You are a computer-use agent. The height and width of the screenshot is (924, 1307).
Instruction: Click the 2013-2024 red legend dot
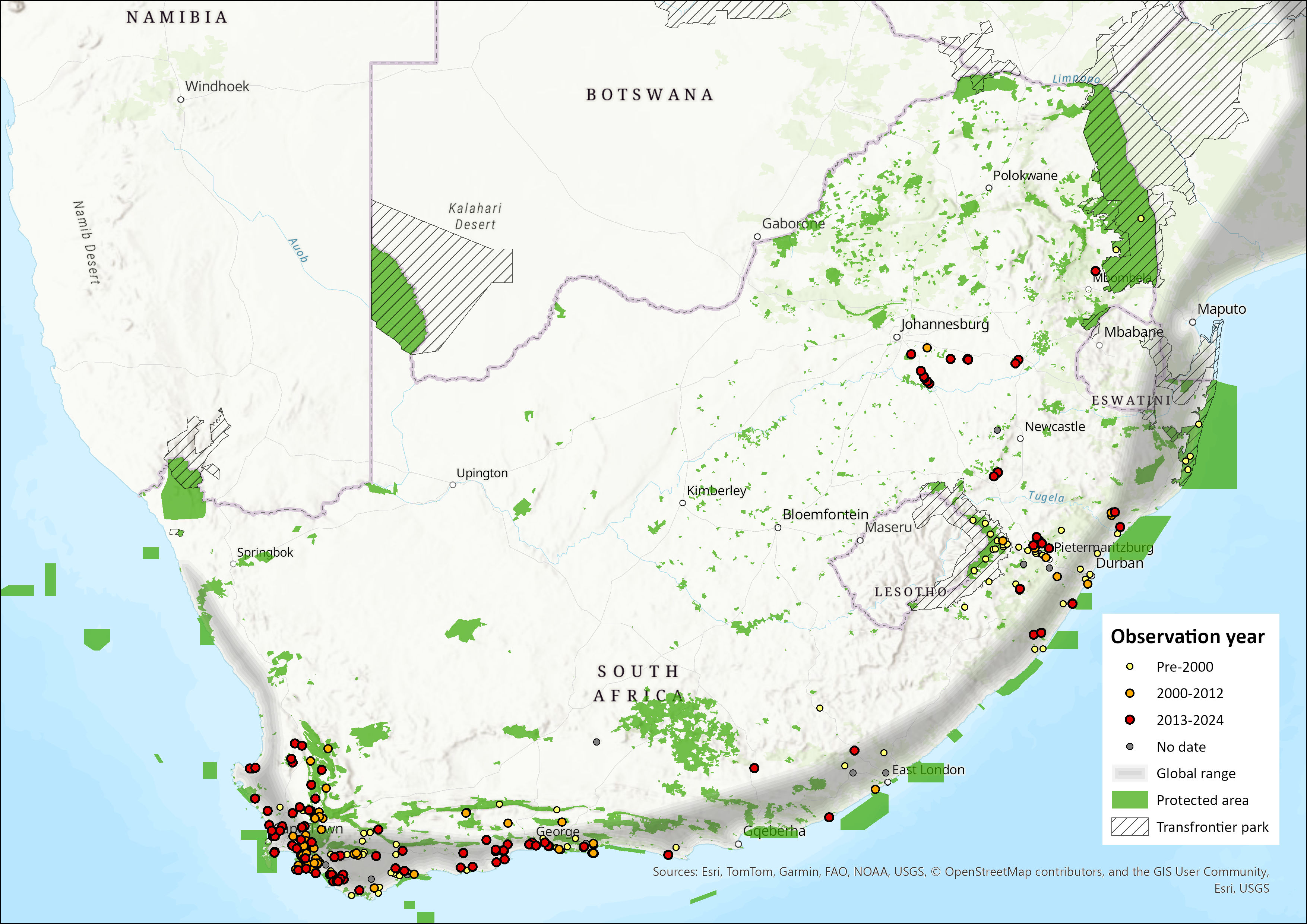[x=1130, y=719]
